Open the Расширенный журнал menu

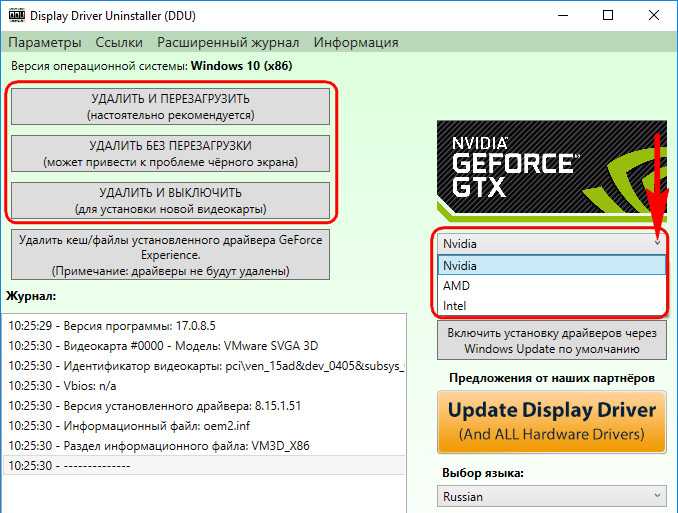point(228,42)
